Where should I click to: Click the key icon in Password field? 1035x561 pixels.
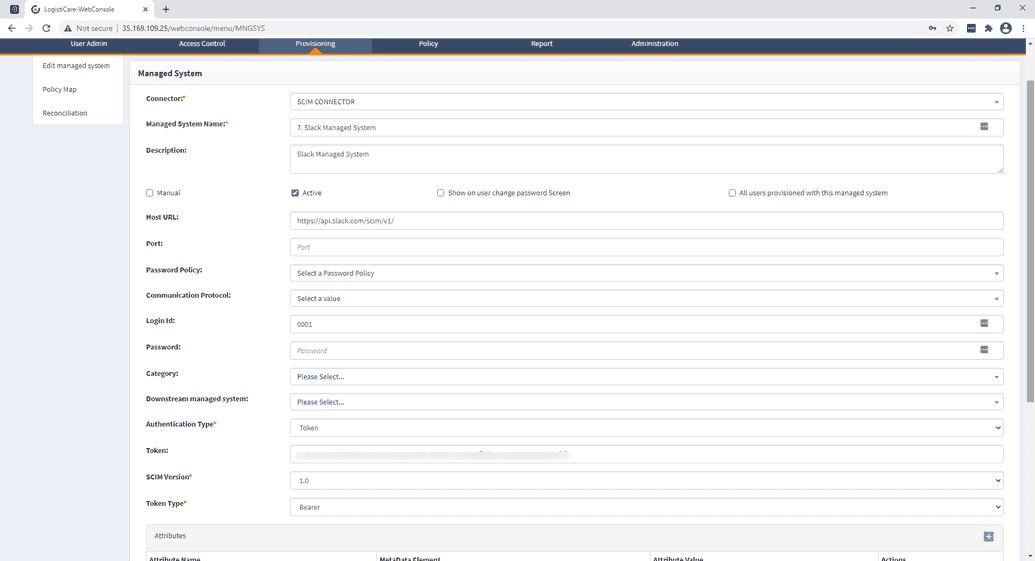tap(984, 350)
